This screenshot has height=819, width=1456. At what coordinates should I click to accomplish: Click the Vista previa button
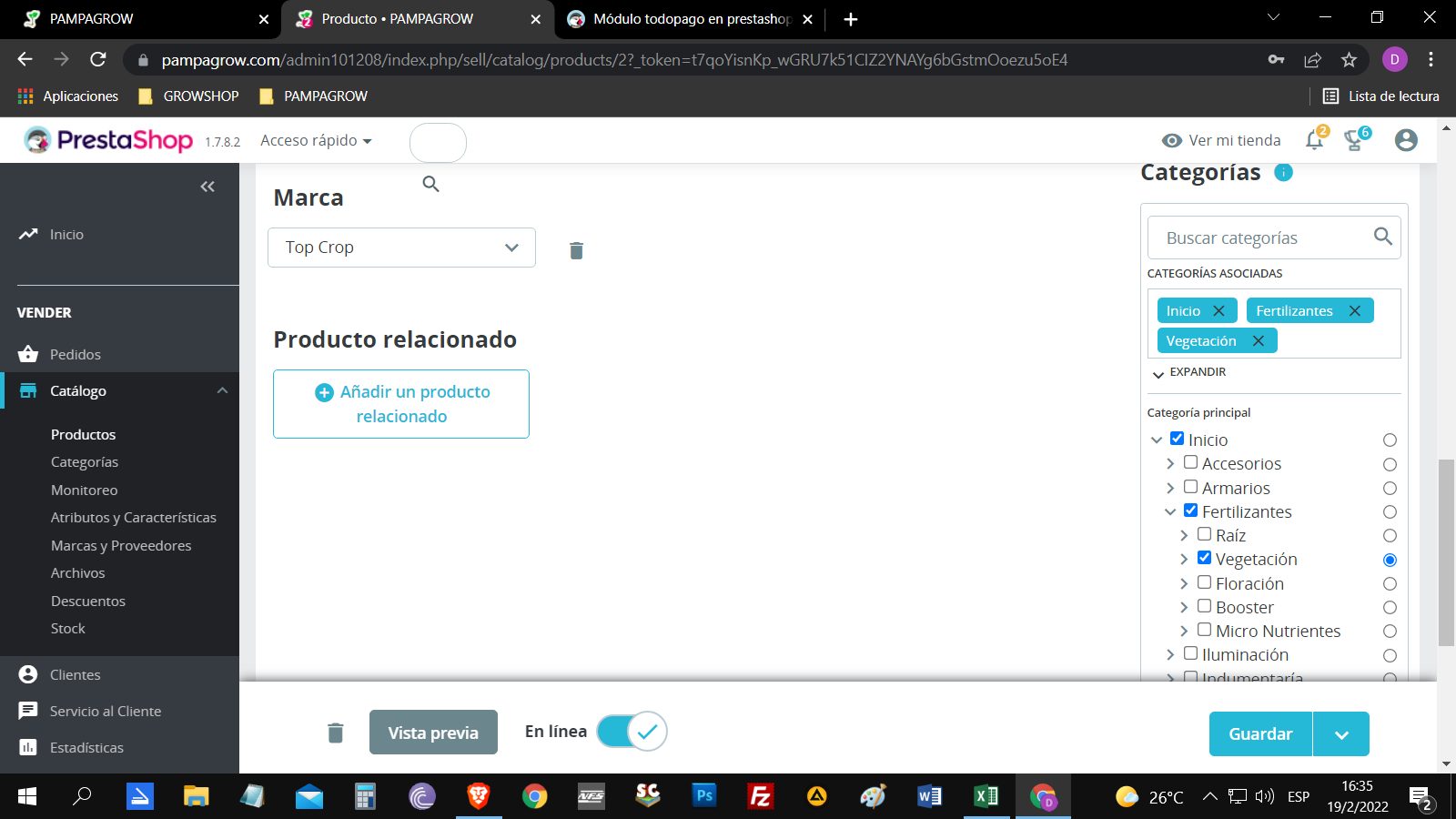(x=433, y=733)
